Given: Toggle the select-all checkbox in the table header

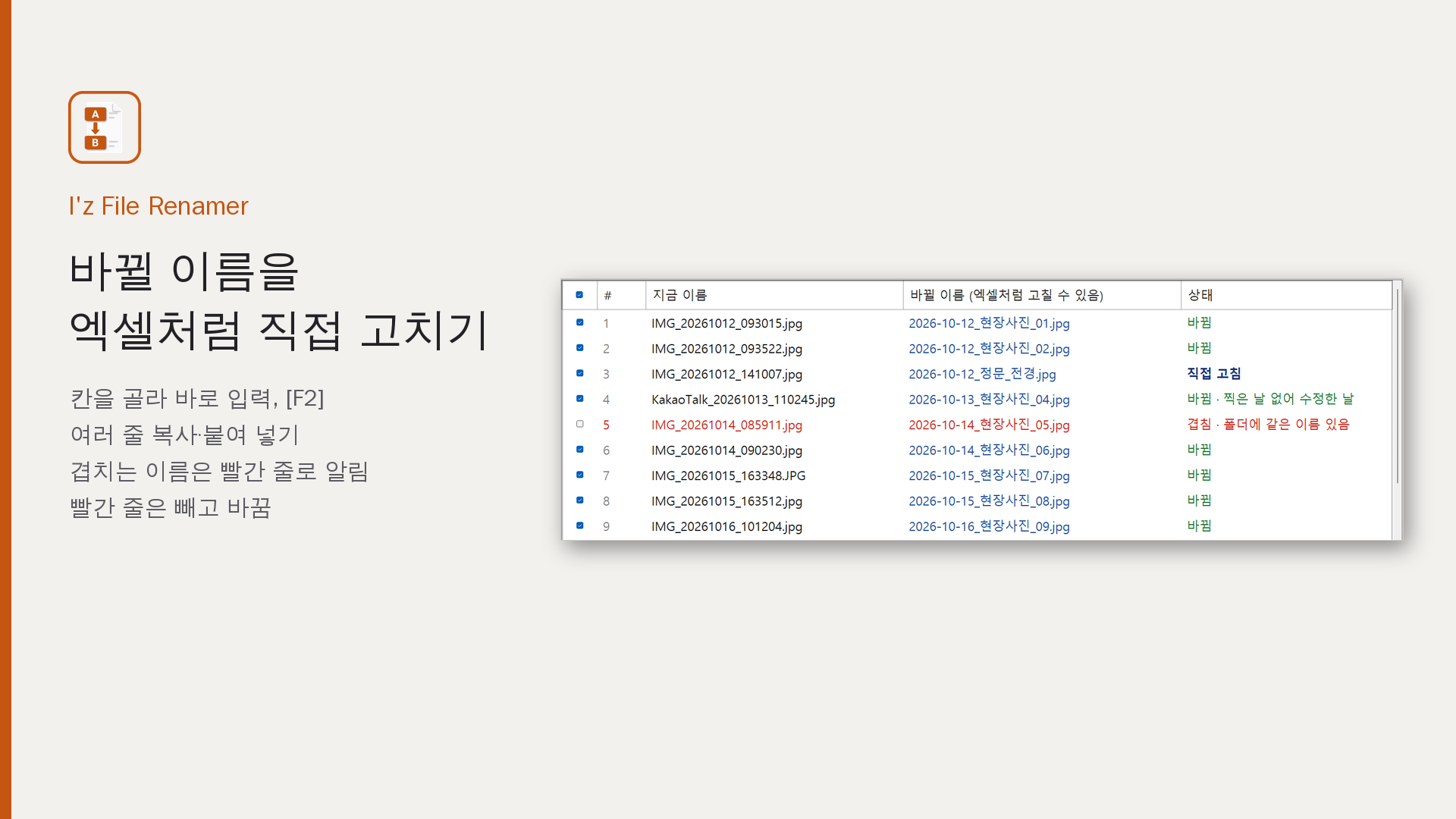Looking at the screenshot, I should [x=579, y=295].
